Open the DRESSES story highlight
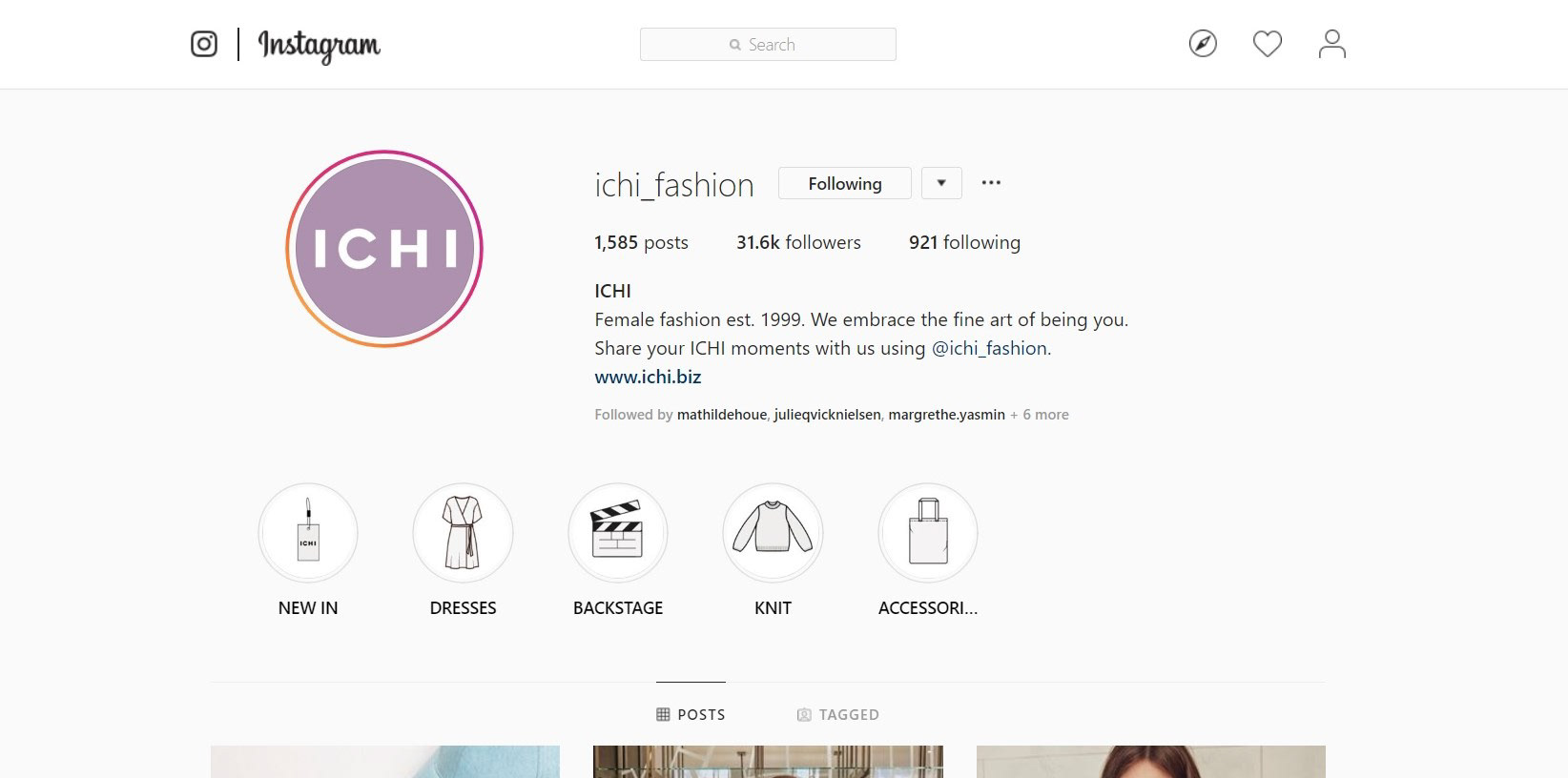Viewport: 1568px width, 778px height. coord(463,533)
